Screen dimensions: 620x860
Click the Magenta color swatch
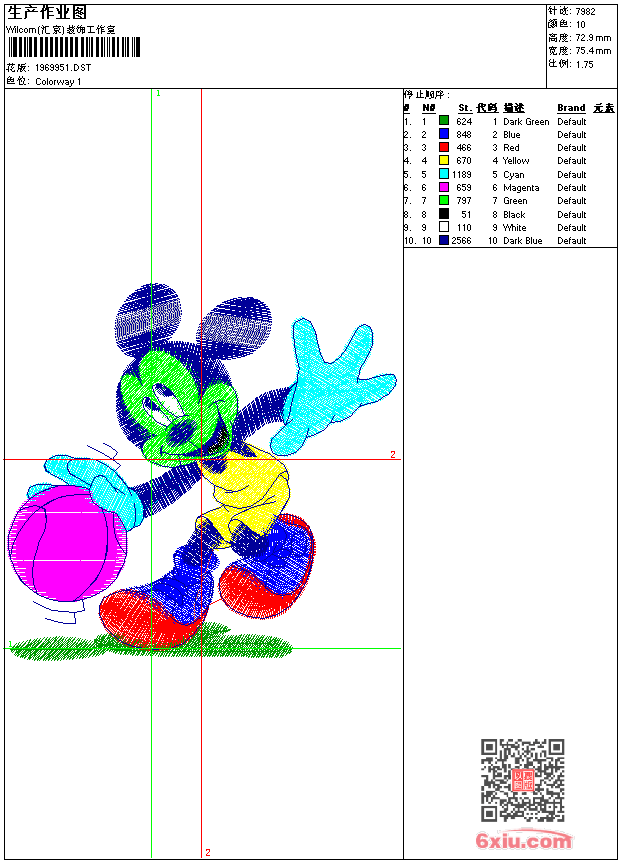pos(444,187)
